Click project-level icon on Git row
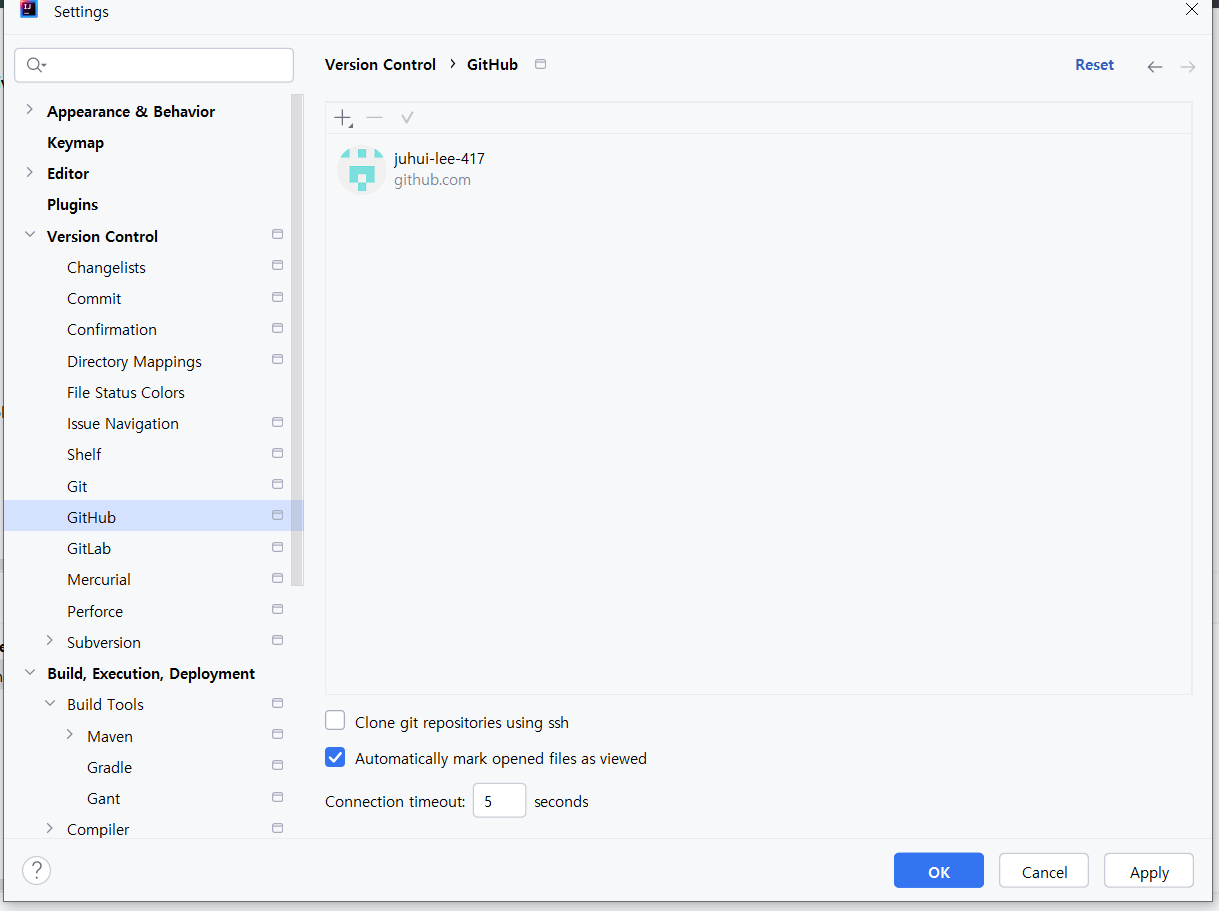Image resolution: width=1219 pixels, height=911 pixels. point(277,484)
